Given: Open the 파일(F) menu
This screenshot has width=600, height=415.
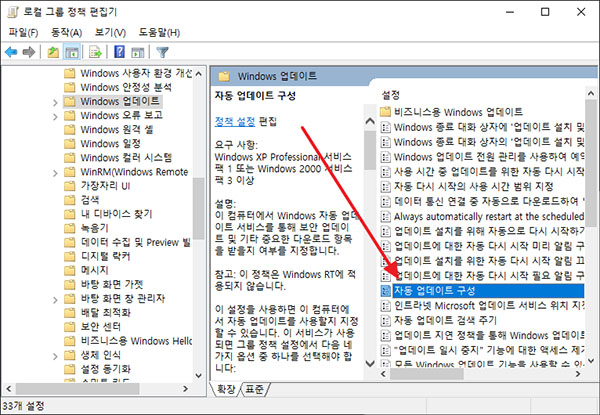Looking at the screenshot, I should [23, 33].
